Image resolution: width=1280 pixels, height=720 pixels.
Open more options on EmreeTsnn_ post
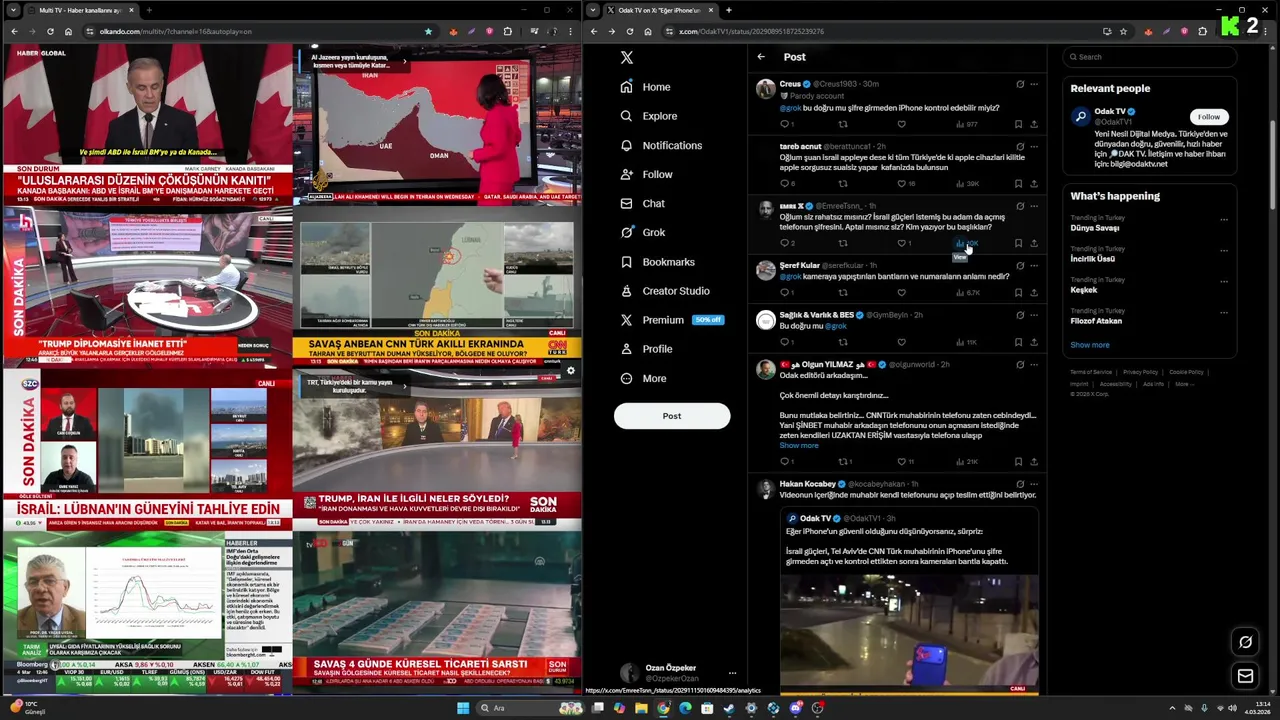tap(1034, 205)
